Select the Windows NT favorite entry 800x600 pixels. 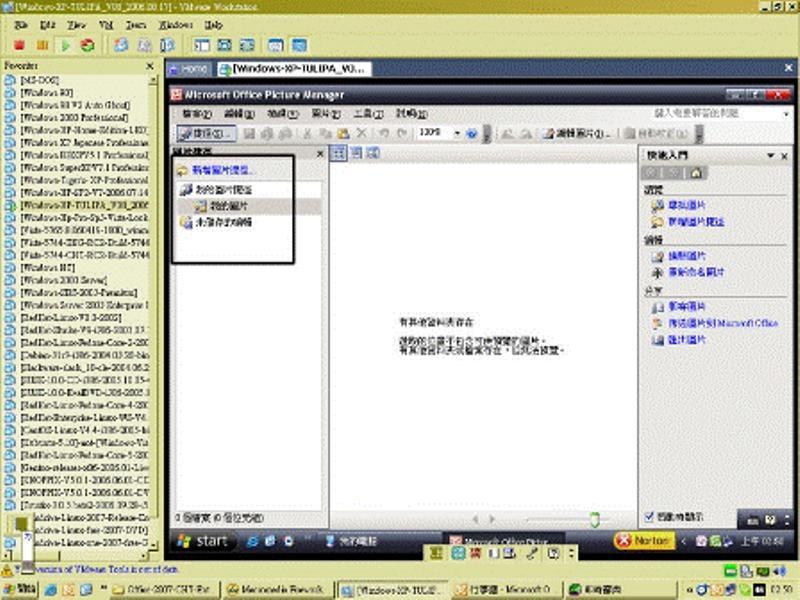click(47, 267)
